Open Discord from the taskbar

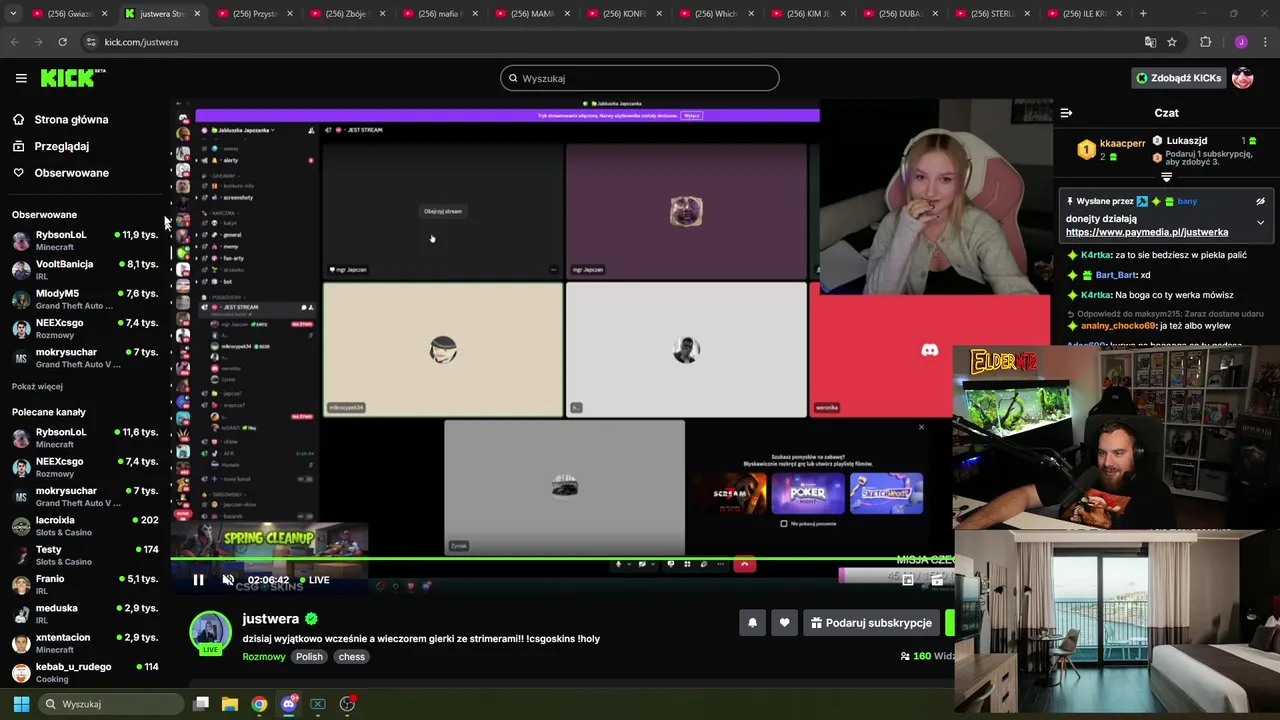289,704
